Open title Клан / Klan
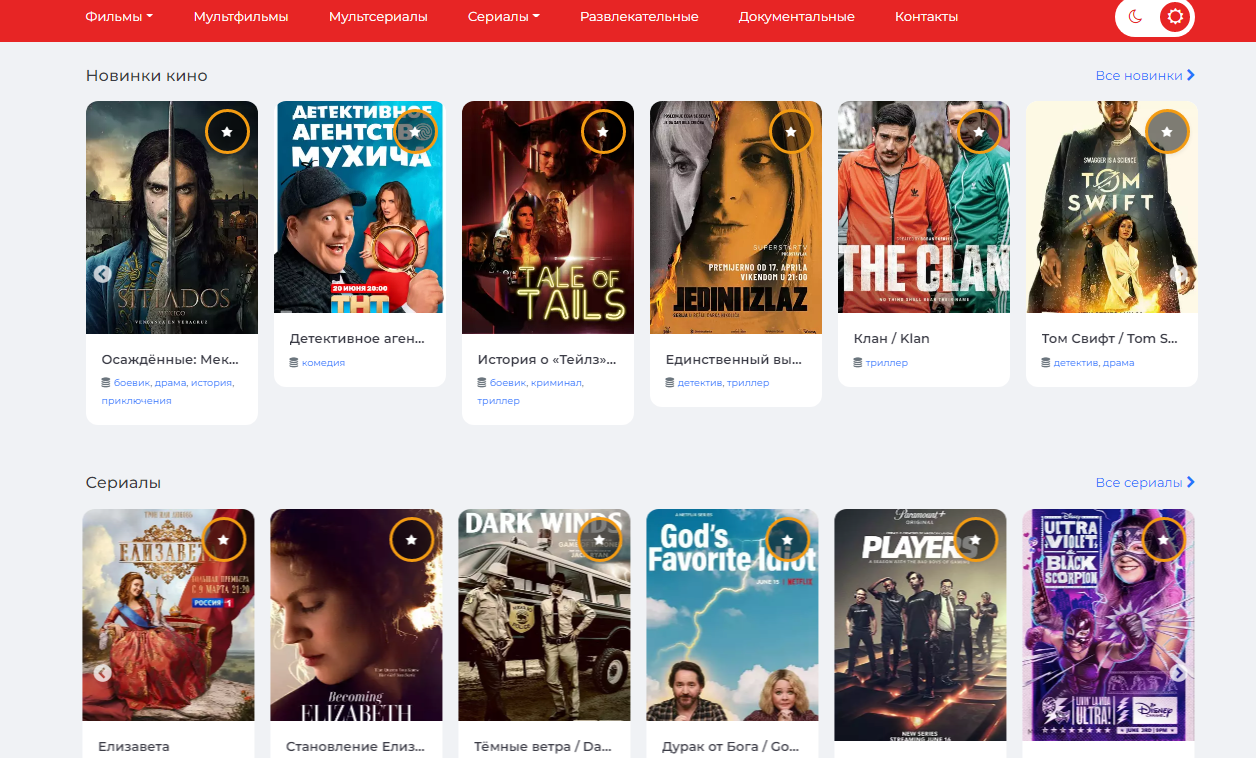Screen dimensions: 1256x760 coord(892,339)
